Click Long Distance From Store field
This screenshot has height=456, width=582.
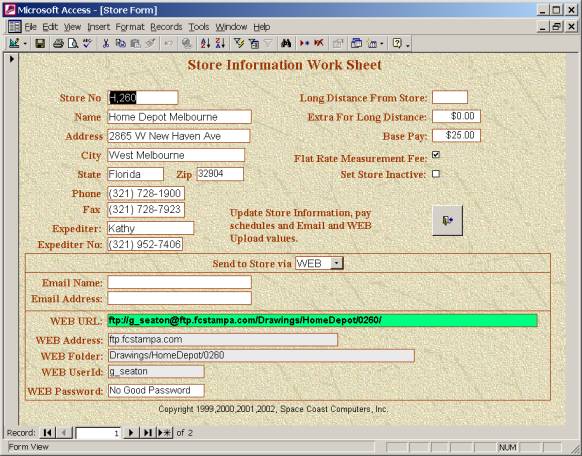(x=450, y=97)
